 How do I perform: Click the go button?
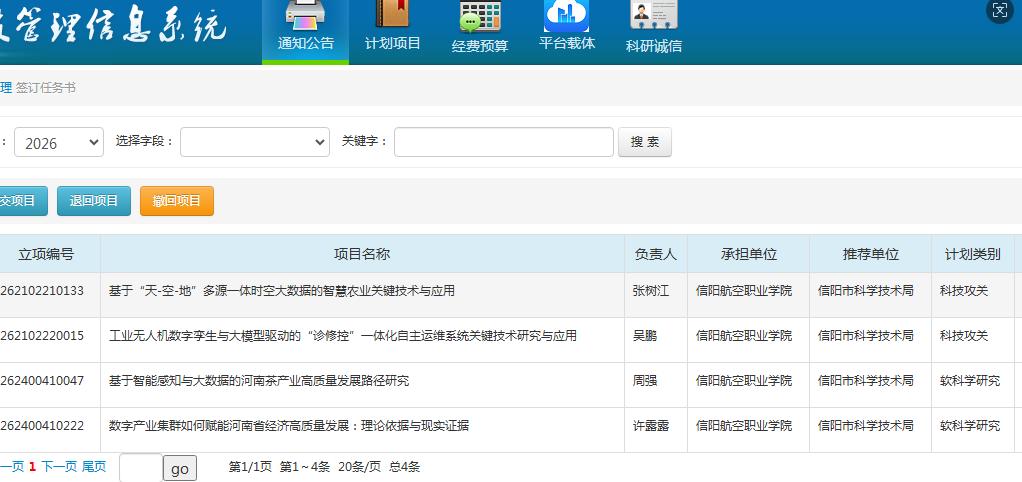click(180, 468)
